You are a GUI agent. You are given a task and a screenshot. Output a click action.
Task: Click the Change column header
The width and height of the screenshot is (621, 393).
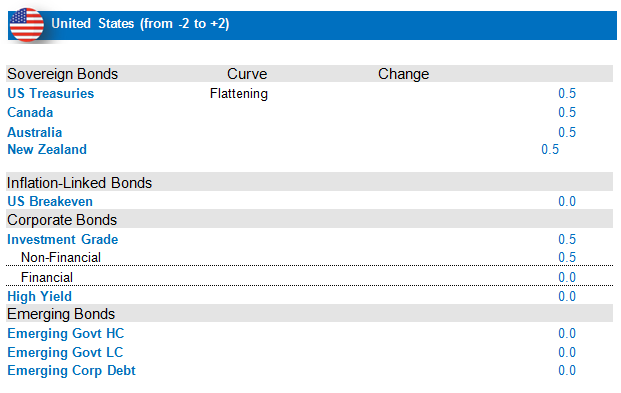point(404,74)
